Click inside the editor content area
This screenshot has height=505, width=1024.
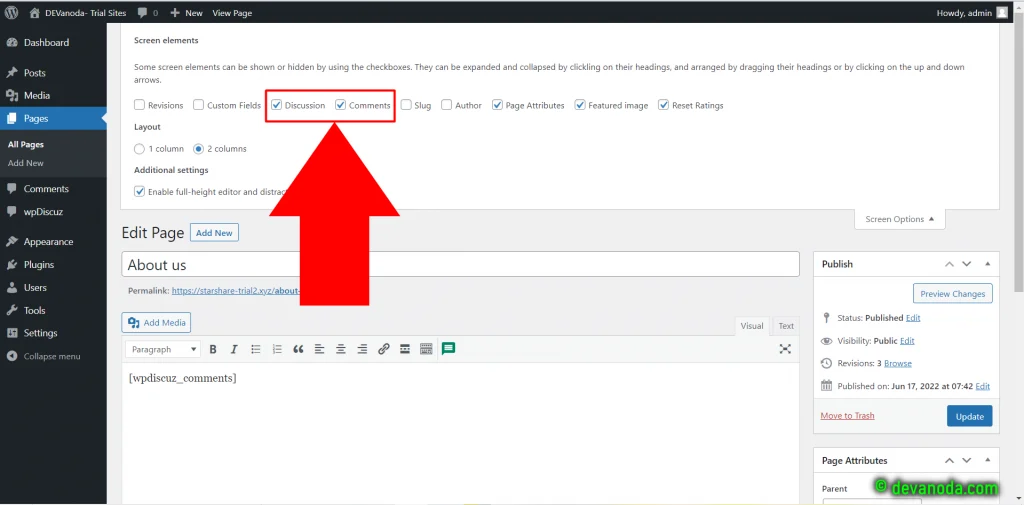(x=460, y=434)
